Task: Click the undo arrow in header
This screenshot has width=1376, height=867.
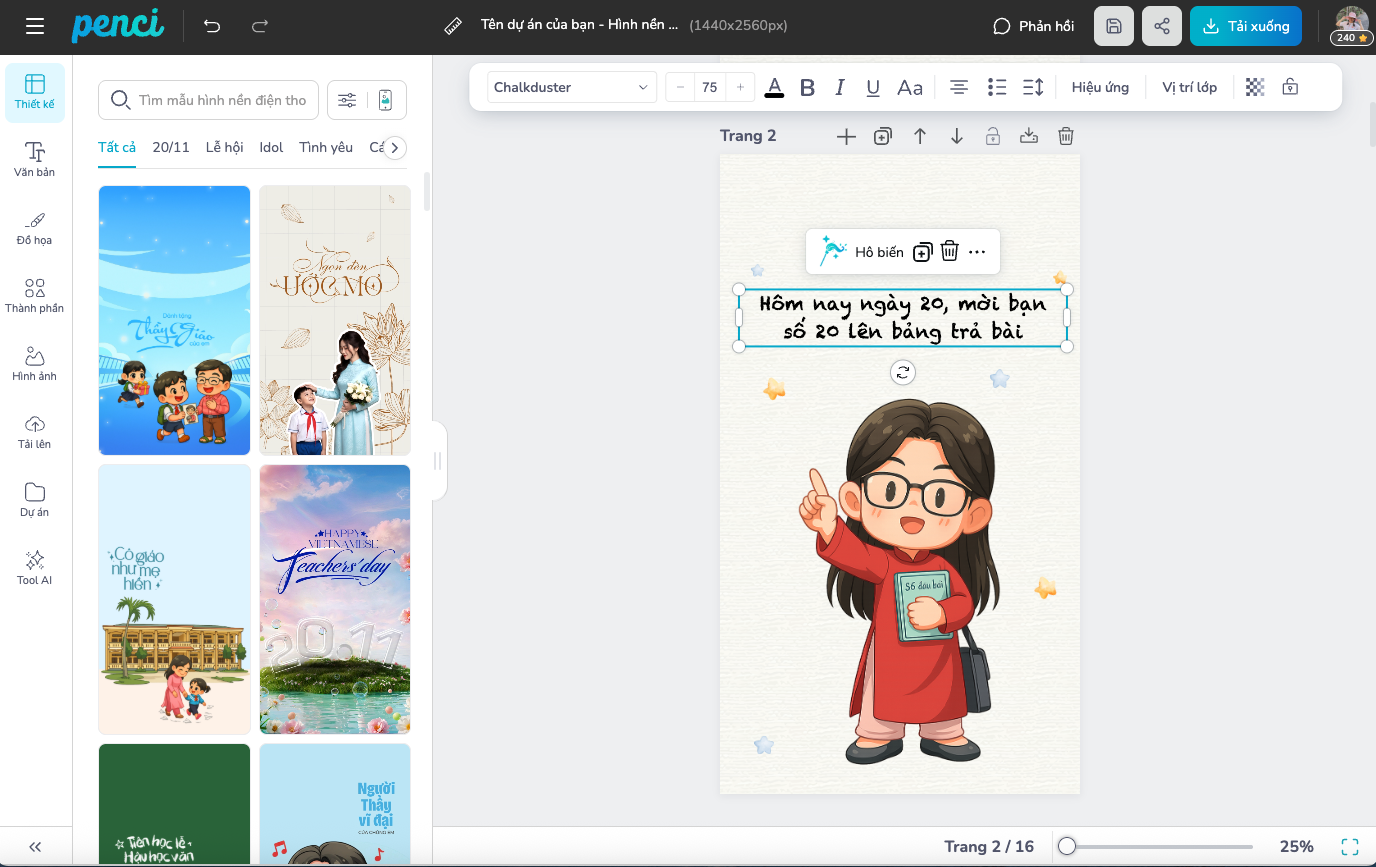Action: click(212, 27)
